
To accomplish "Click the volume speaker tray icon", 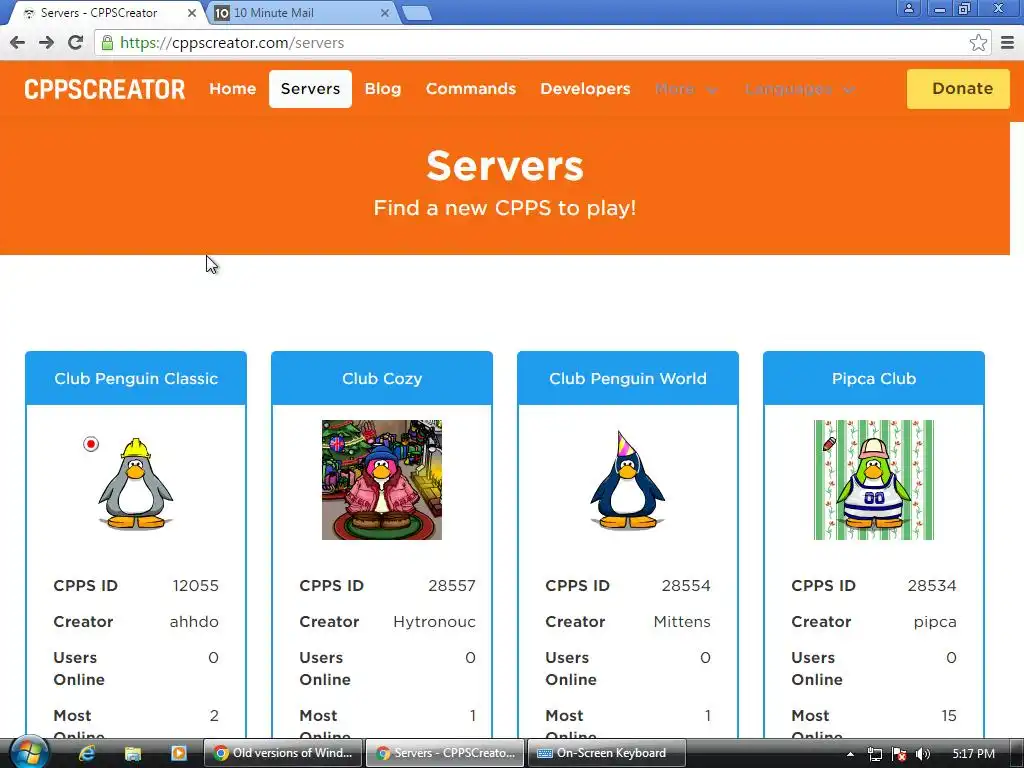I will point(923,754).
